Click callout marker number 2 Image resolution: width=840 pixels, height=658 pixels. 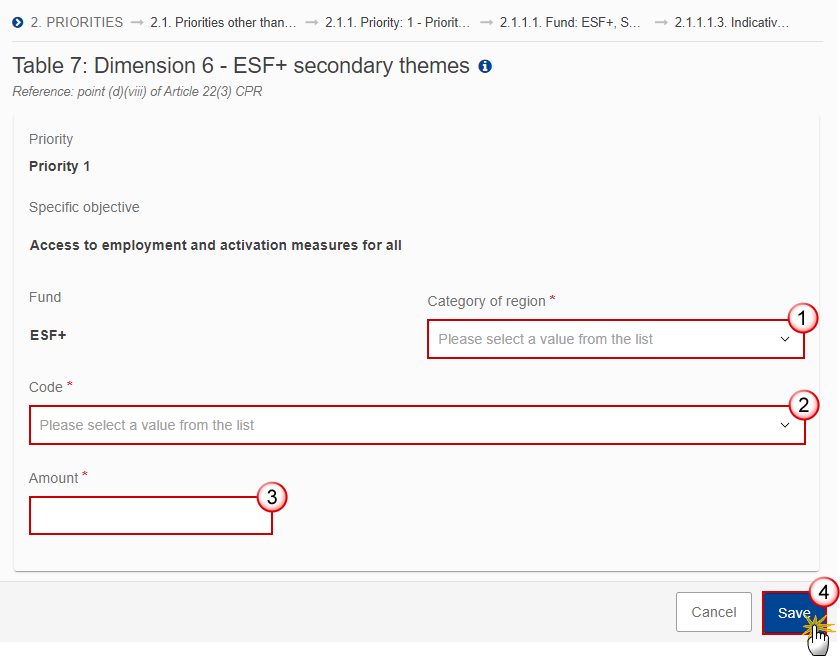coord(803,405)
